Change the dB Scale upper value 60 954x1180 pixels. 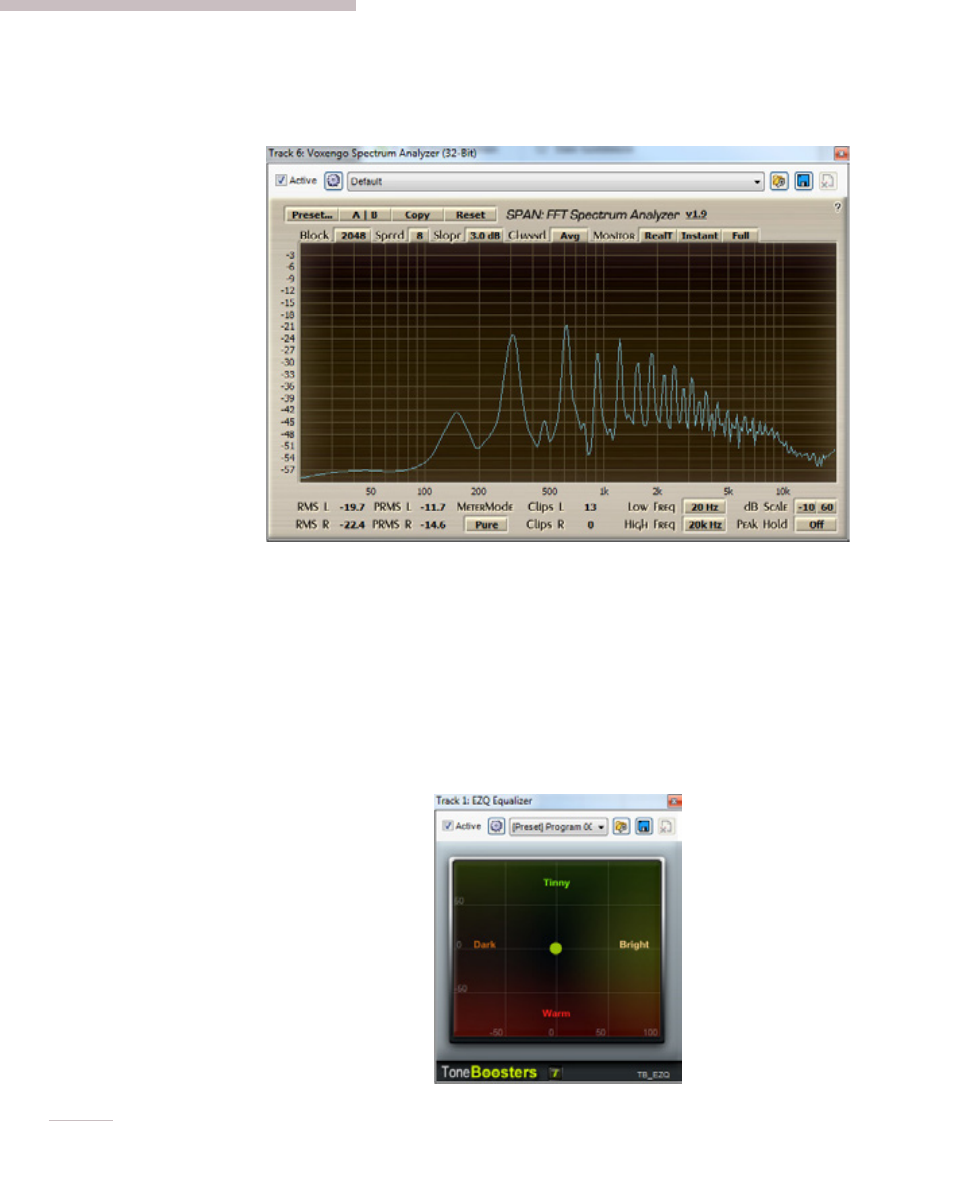coord(827,507)
